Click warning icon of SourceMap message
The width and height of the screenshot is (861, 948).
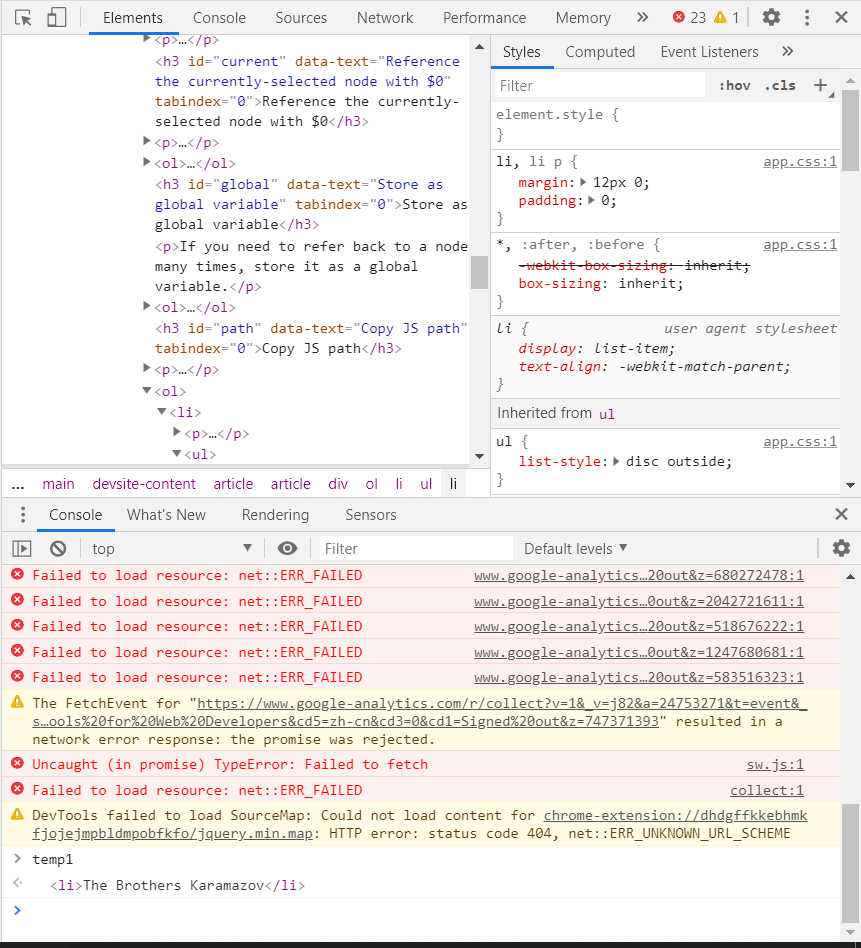tap(18, 814)
